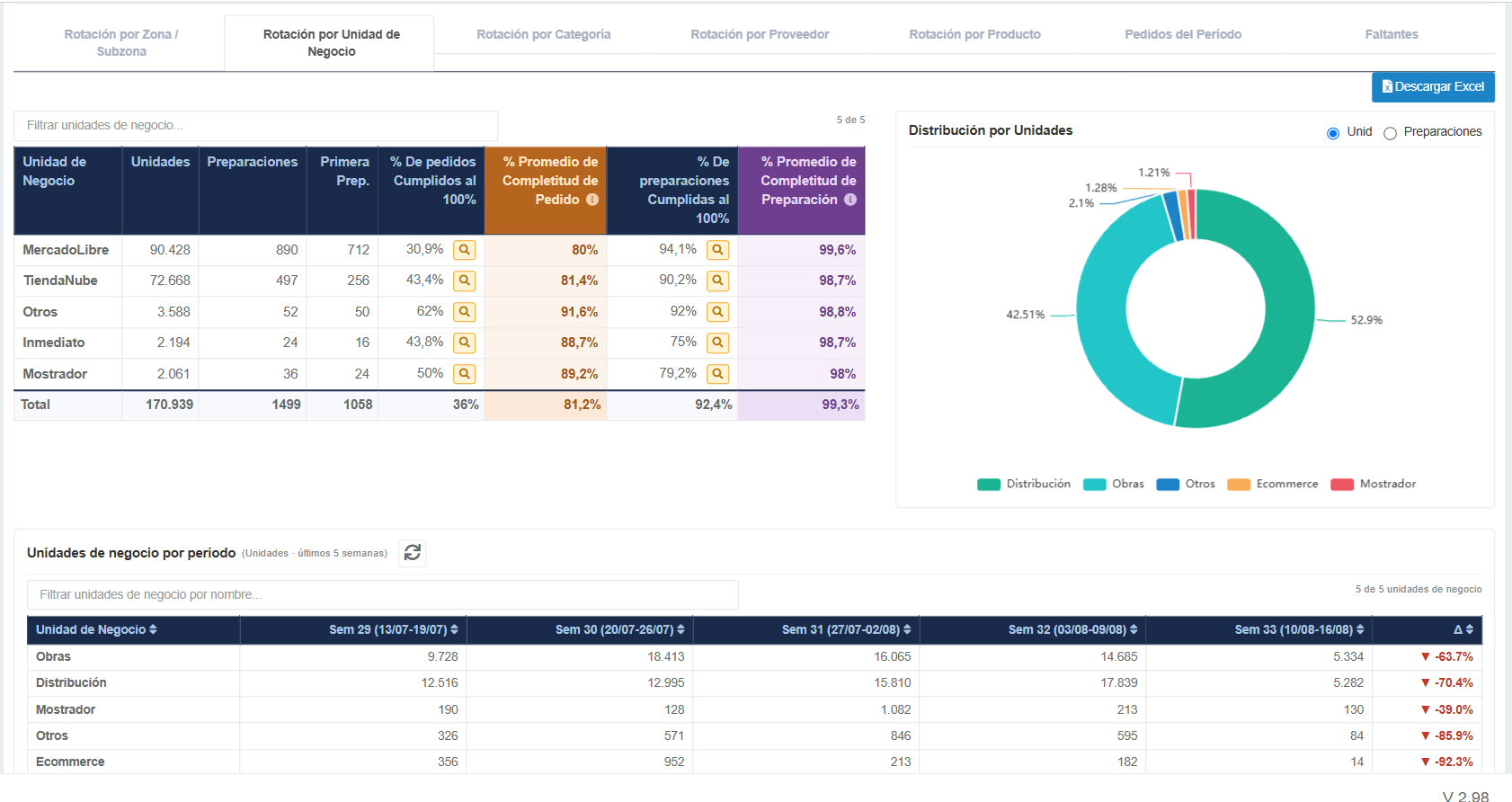Switch to Rotación por Zona / Subzona tab
The width and height of the screenshot is (1512, 802).
coord(120,43)
